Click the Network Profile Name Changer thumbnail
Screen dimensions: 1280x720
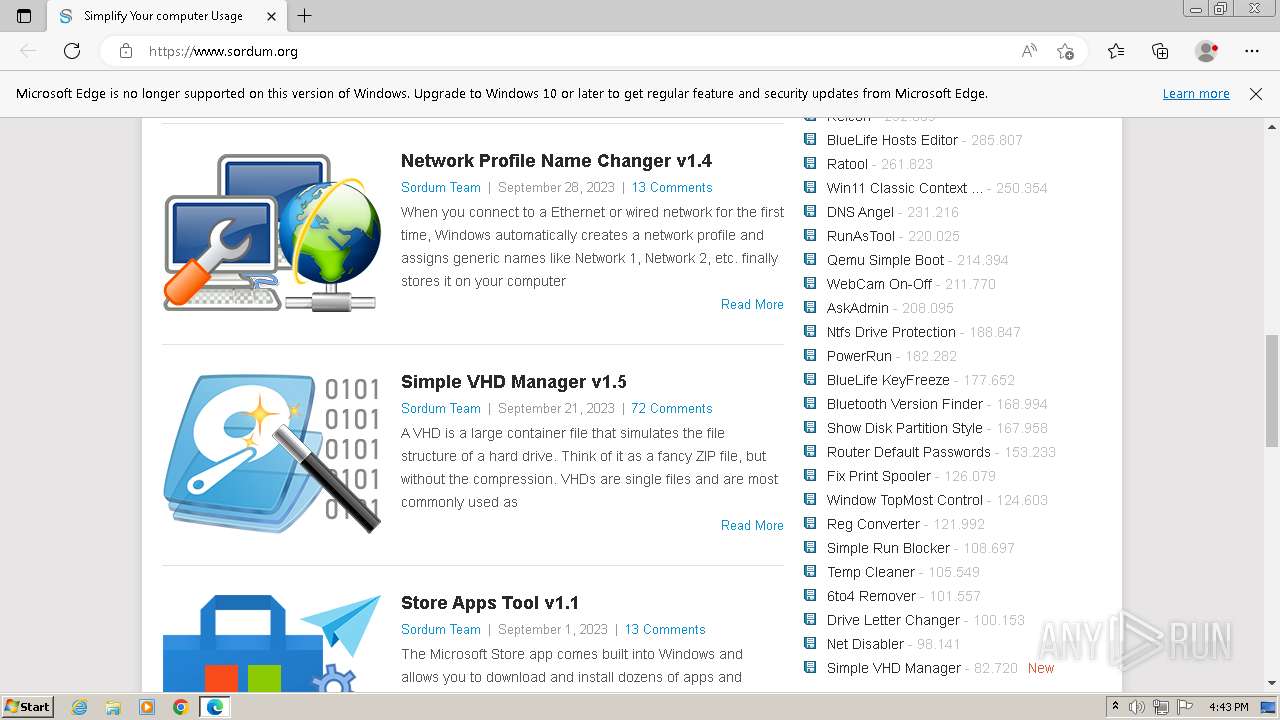[x=272, y=232]
